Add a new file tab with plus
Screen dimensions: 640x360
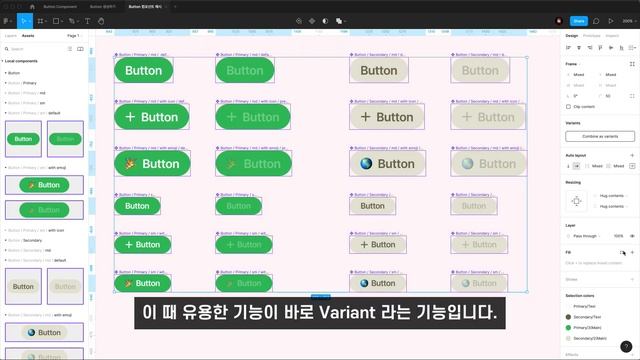click(175, 7)
